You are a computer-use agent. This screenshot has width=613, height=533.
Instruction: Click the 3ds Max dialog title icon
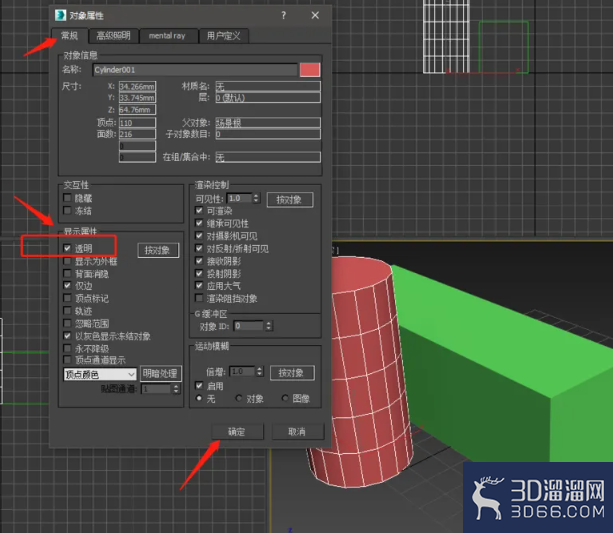60,15
